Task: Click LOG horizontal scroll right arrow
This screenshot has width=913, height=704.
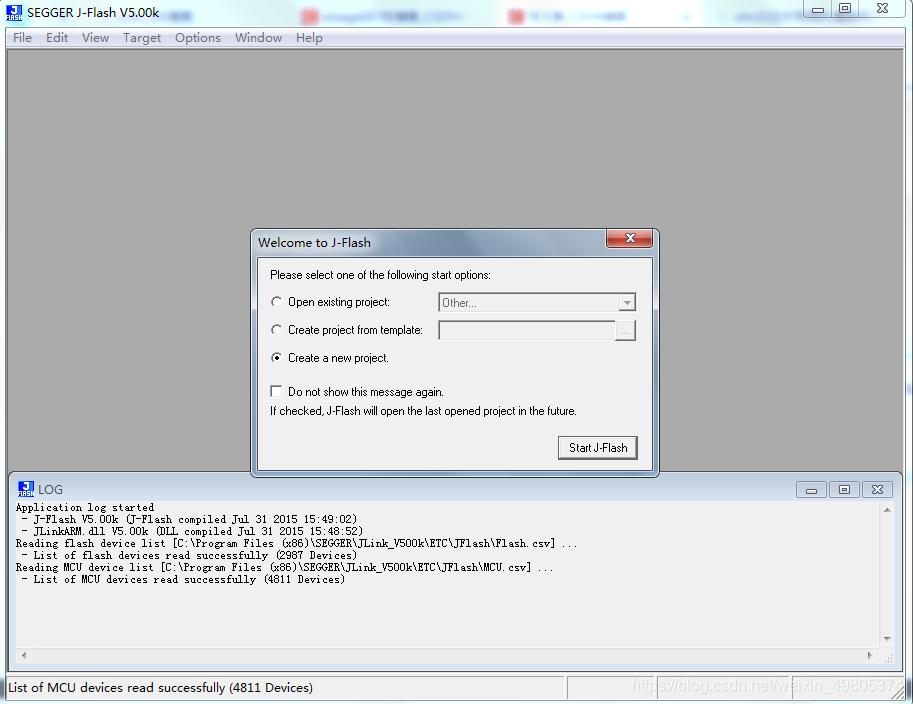Action: (x=870, y=655)
